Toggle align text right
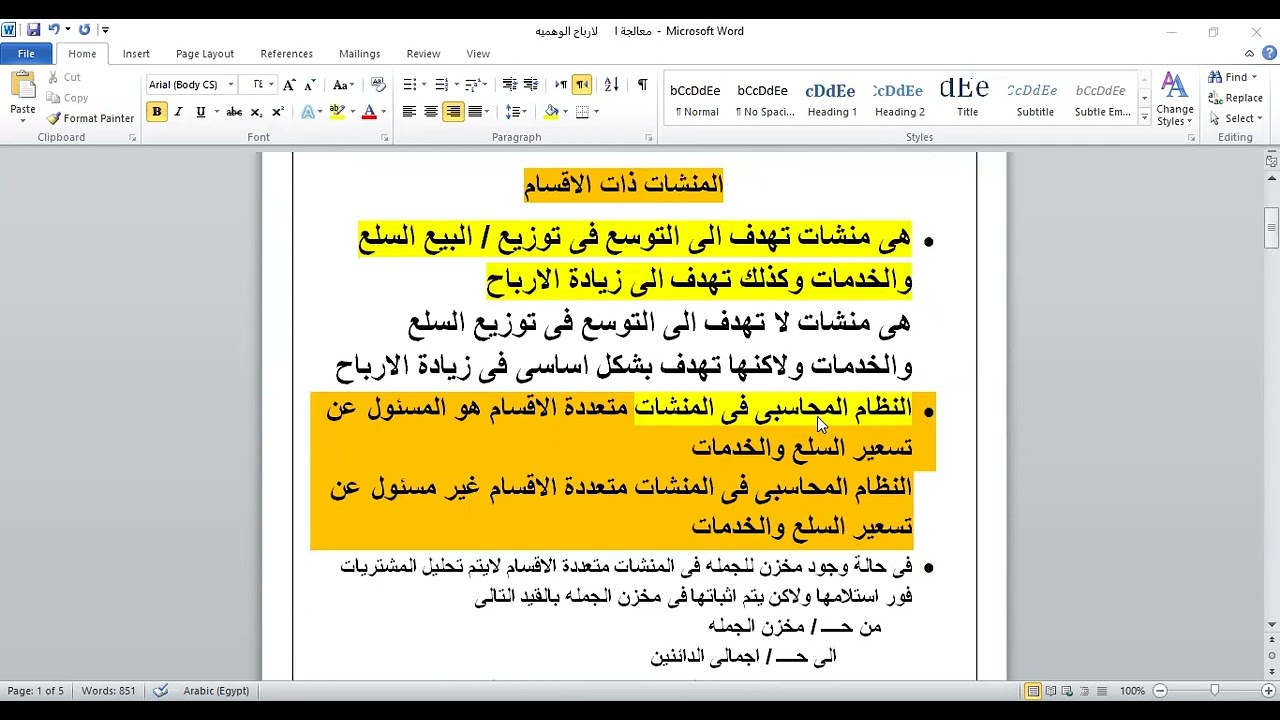The height and width of the screenshot is (720, 1280). click(x=453, y=112)
